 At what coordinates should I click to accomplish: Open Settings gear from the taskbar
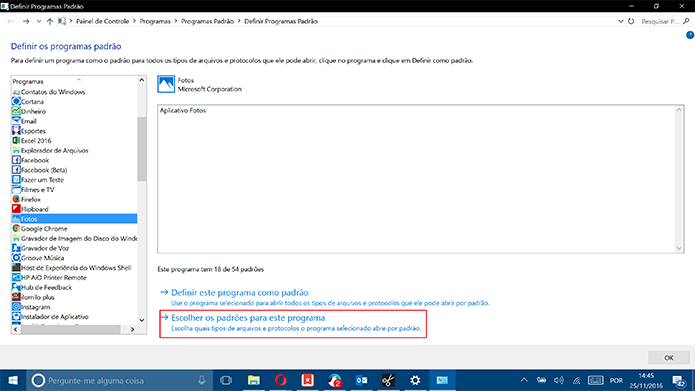coord(415,380)
